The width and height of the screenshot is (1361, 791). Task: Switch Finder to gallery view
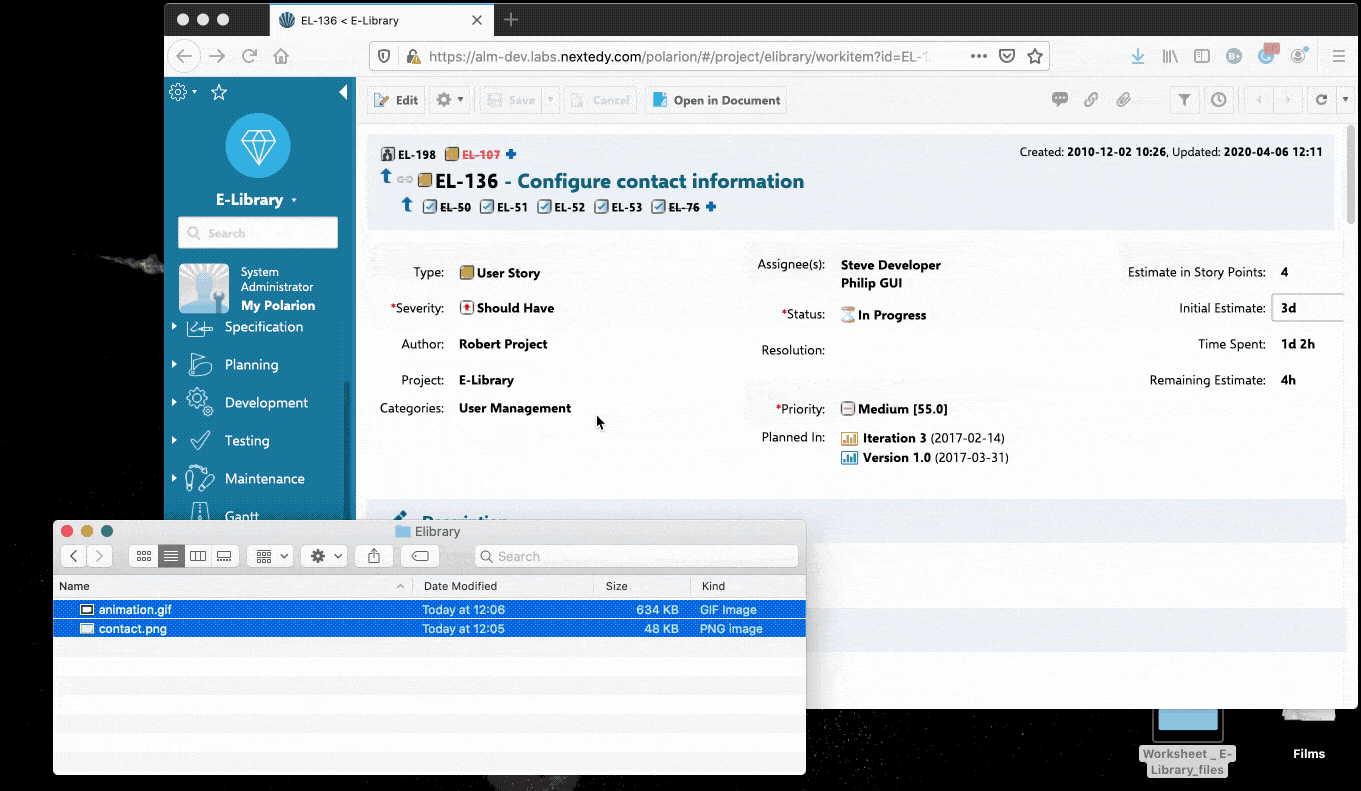click(225, 556)
